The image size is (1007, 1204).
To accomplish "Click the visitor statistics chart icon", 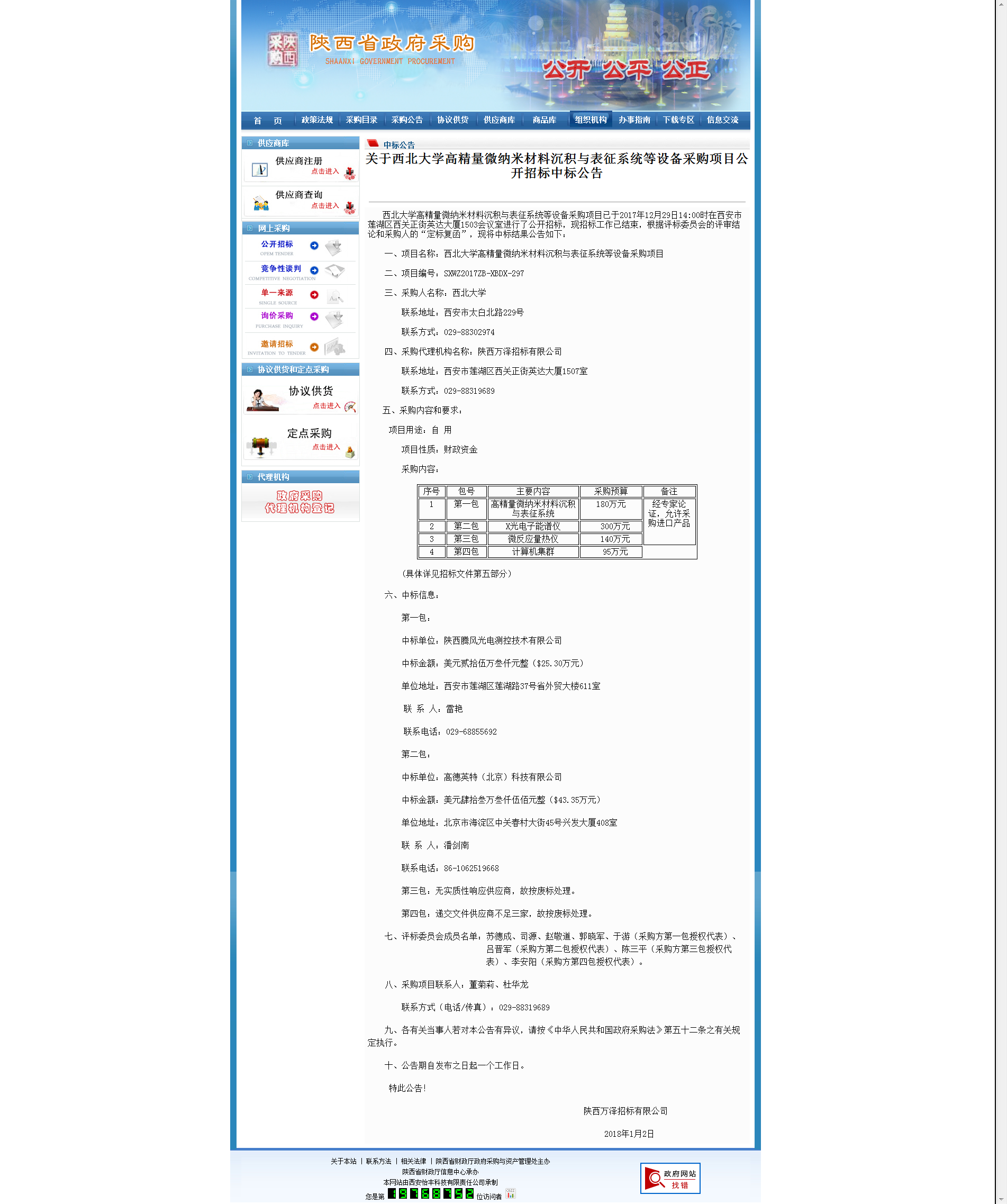I will [x=510, y=1194].
